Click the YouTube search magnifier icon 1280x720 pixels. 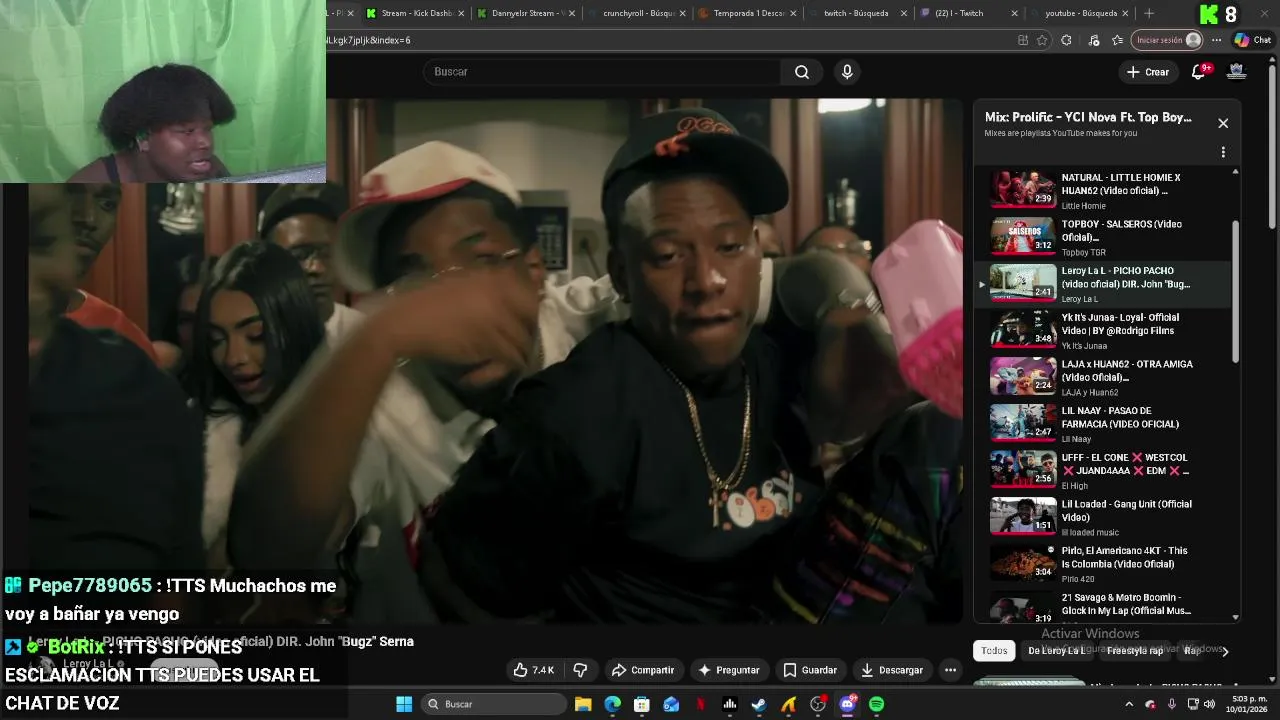(x=802, y=72)
